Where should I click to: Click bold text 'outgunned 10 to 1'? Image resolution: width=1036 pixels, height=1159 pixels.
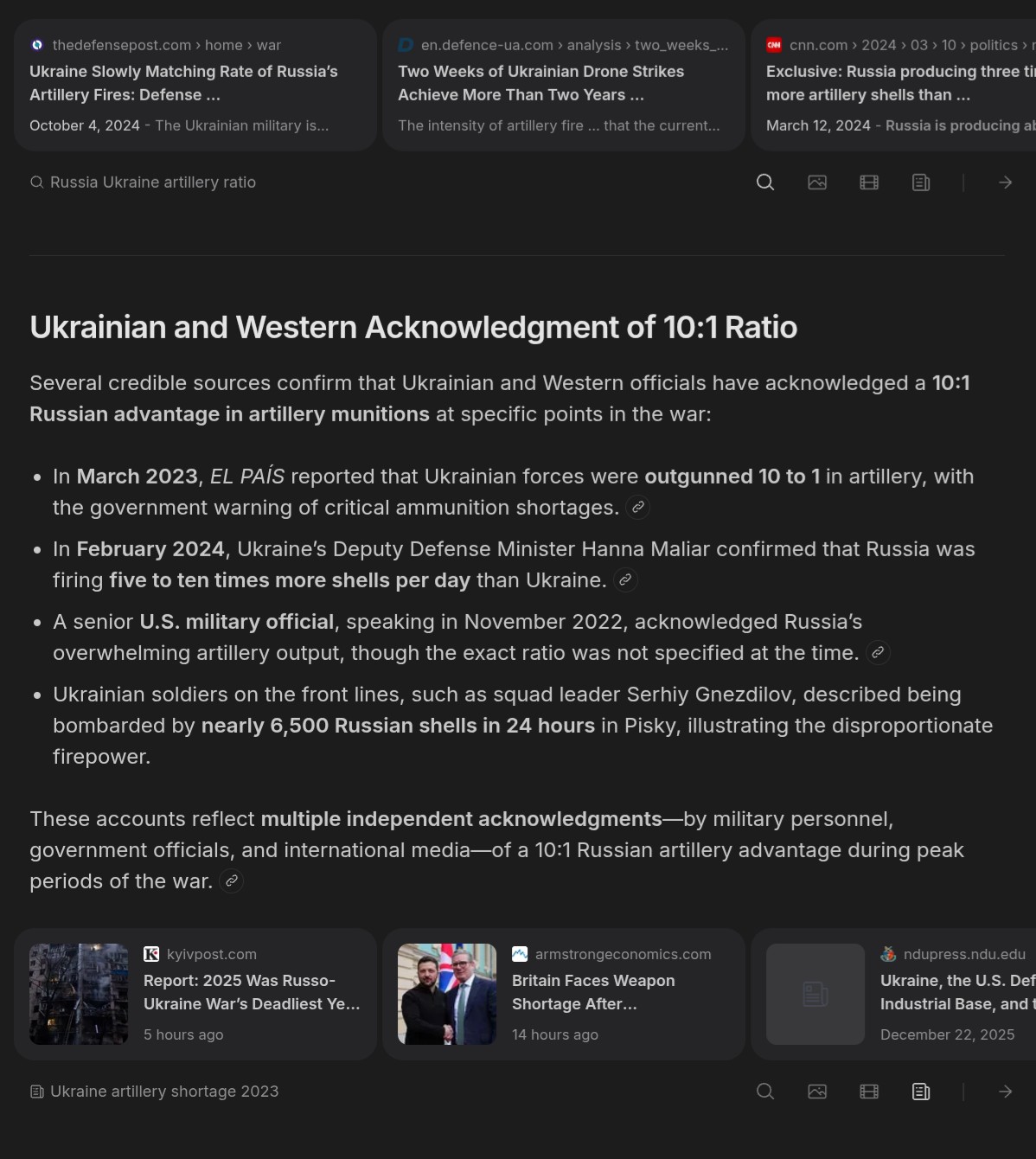[732, 477]
